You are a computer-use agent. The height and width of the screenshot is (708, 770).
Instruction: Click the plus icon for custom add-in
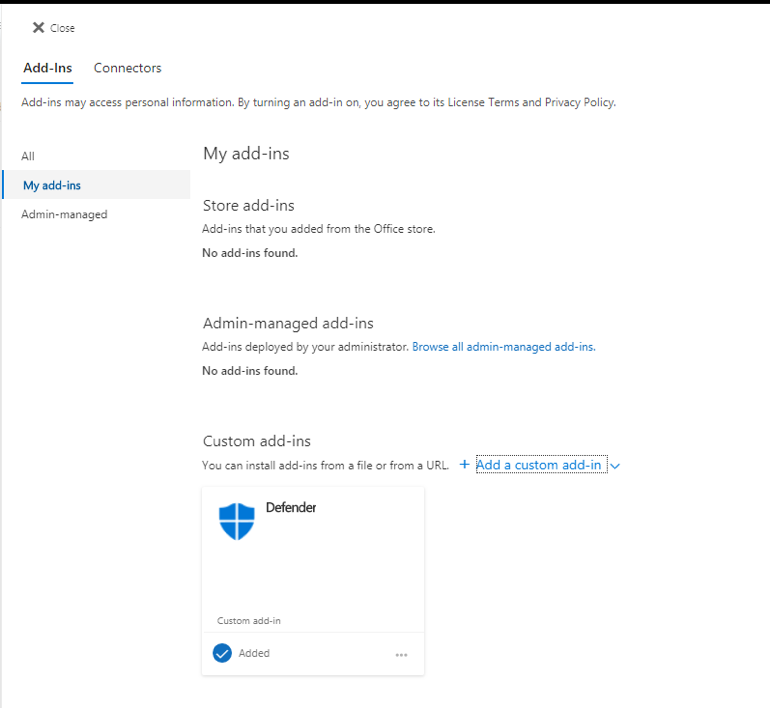coord(464,465)
